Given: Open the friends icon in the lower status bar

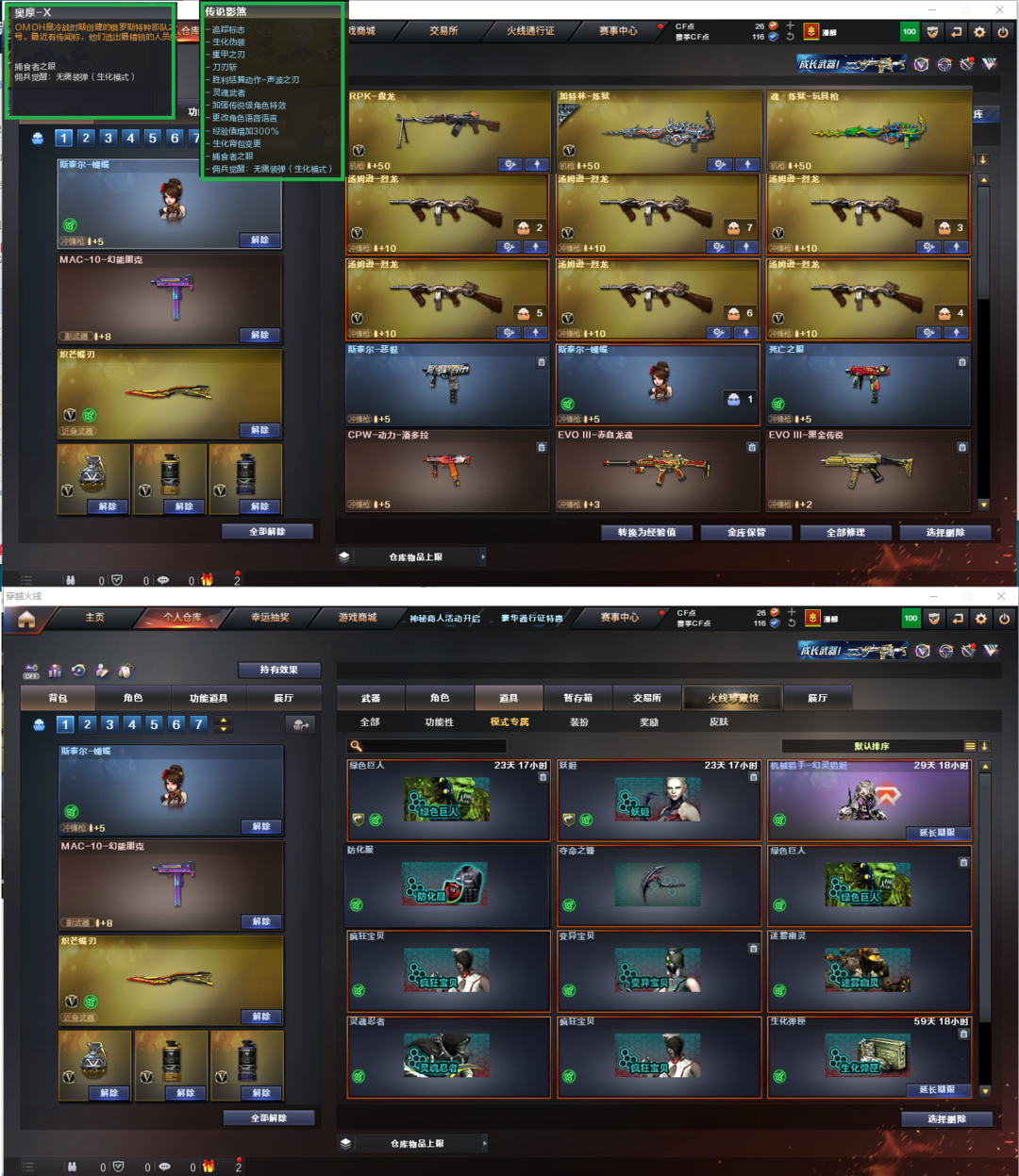Looking at the screenshot, I should [x=72, y=1167].
